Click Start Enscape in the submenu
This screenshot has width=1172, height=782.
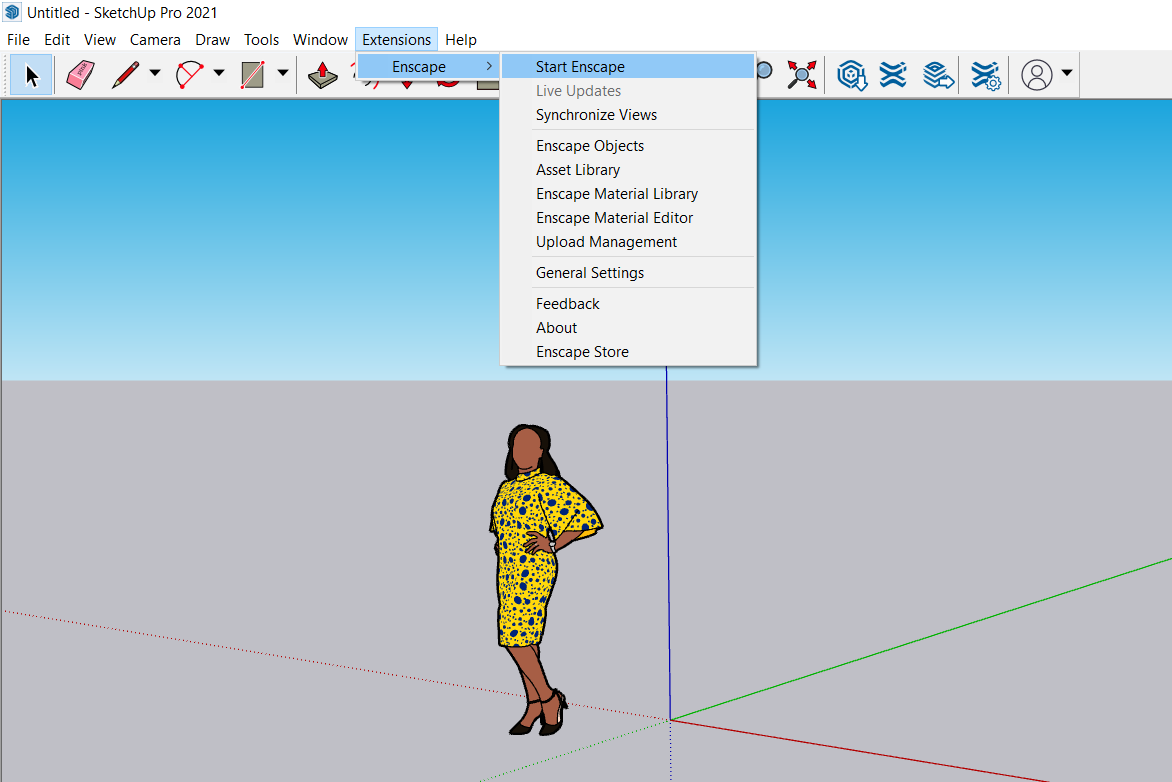pos(580,67)
